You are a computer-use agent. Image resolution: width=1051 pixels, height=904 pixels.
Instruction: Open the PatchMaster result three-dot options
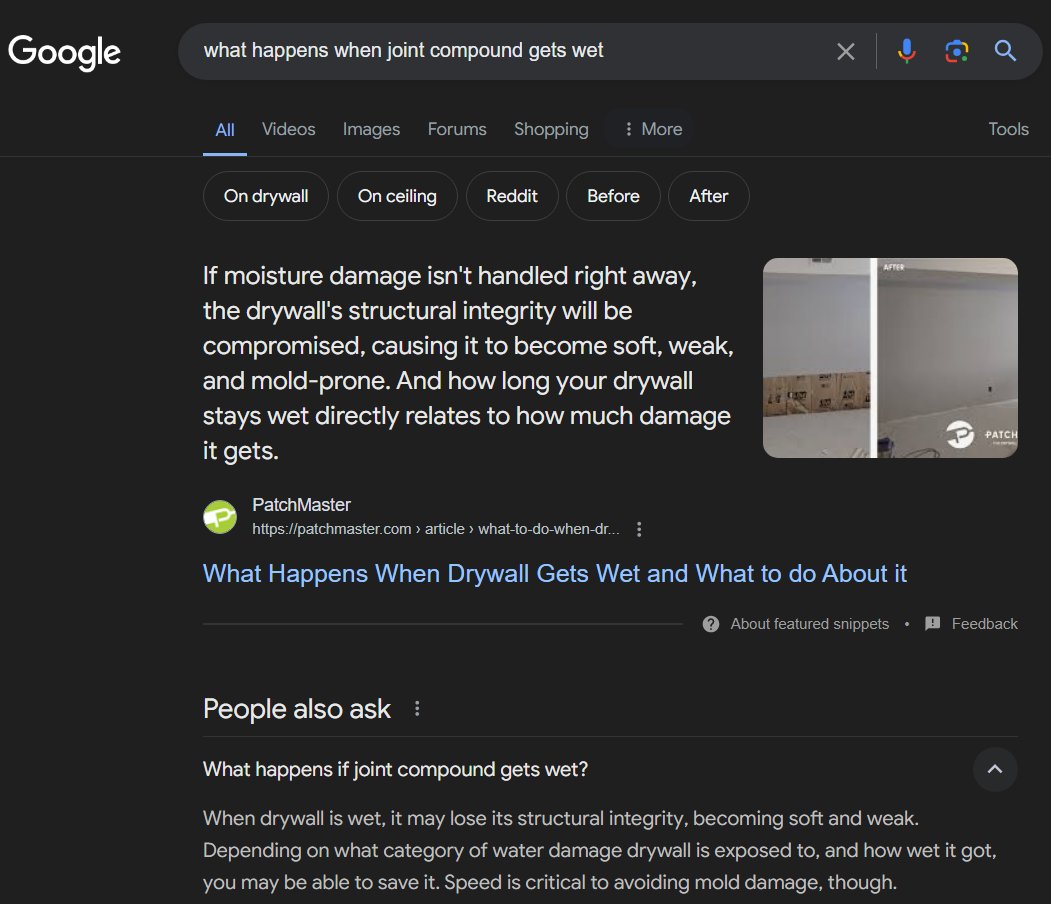(639, 529)
